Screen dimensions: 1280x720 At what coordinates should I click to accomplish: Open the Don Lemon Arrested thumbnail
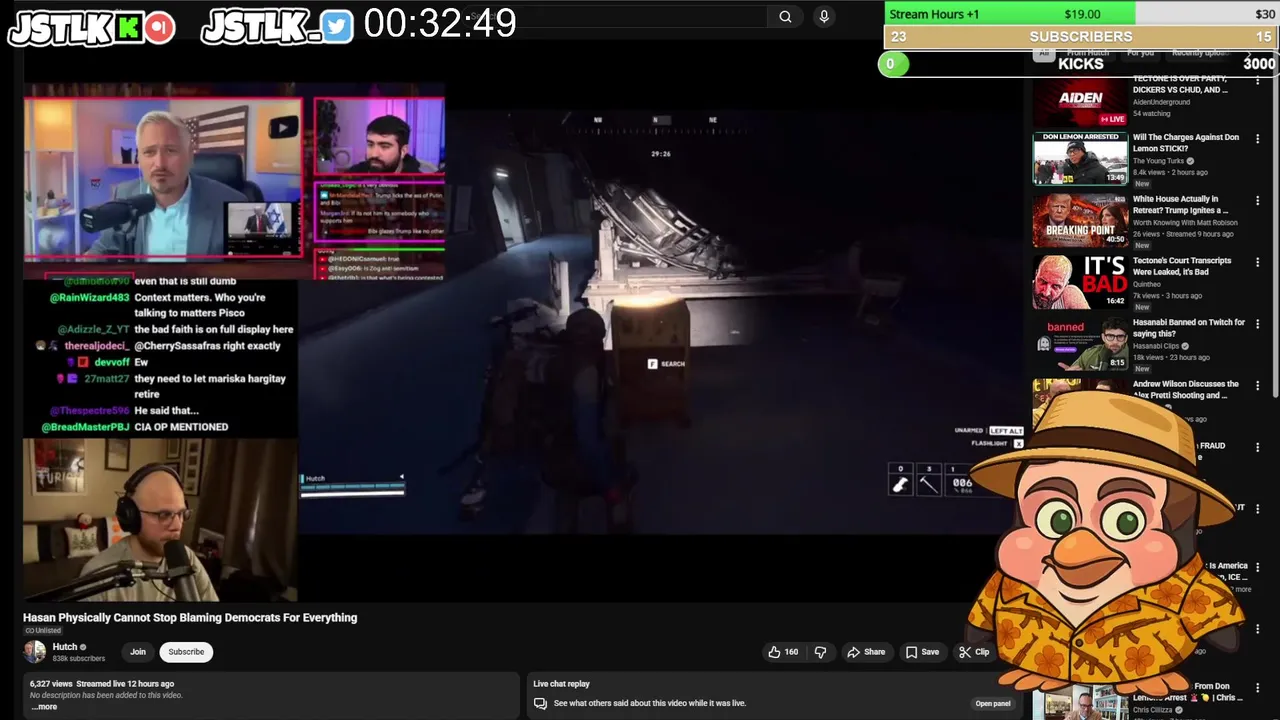point(1080,158)
